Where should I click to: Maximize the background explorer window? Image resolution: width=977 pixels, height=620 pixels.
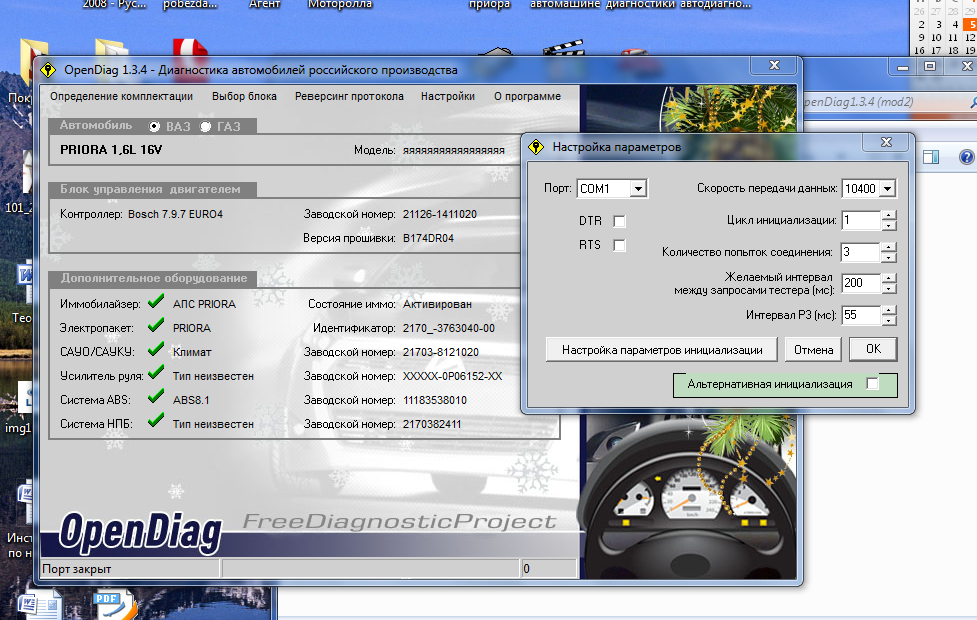point(930,66)
